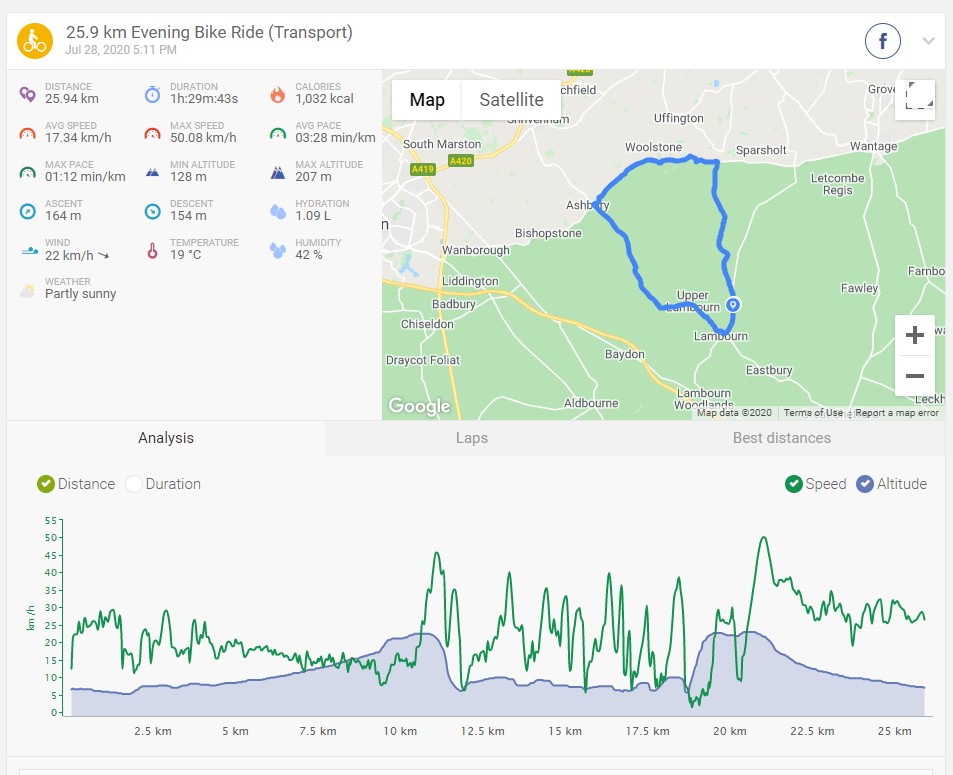Image resolution: width=953 pixels, height=775 pixels.
Task: Select the Duration axis option
Action: pos(135,484)
